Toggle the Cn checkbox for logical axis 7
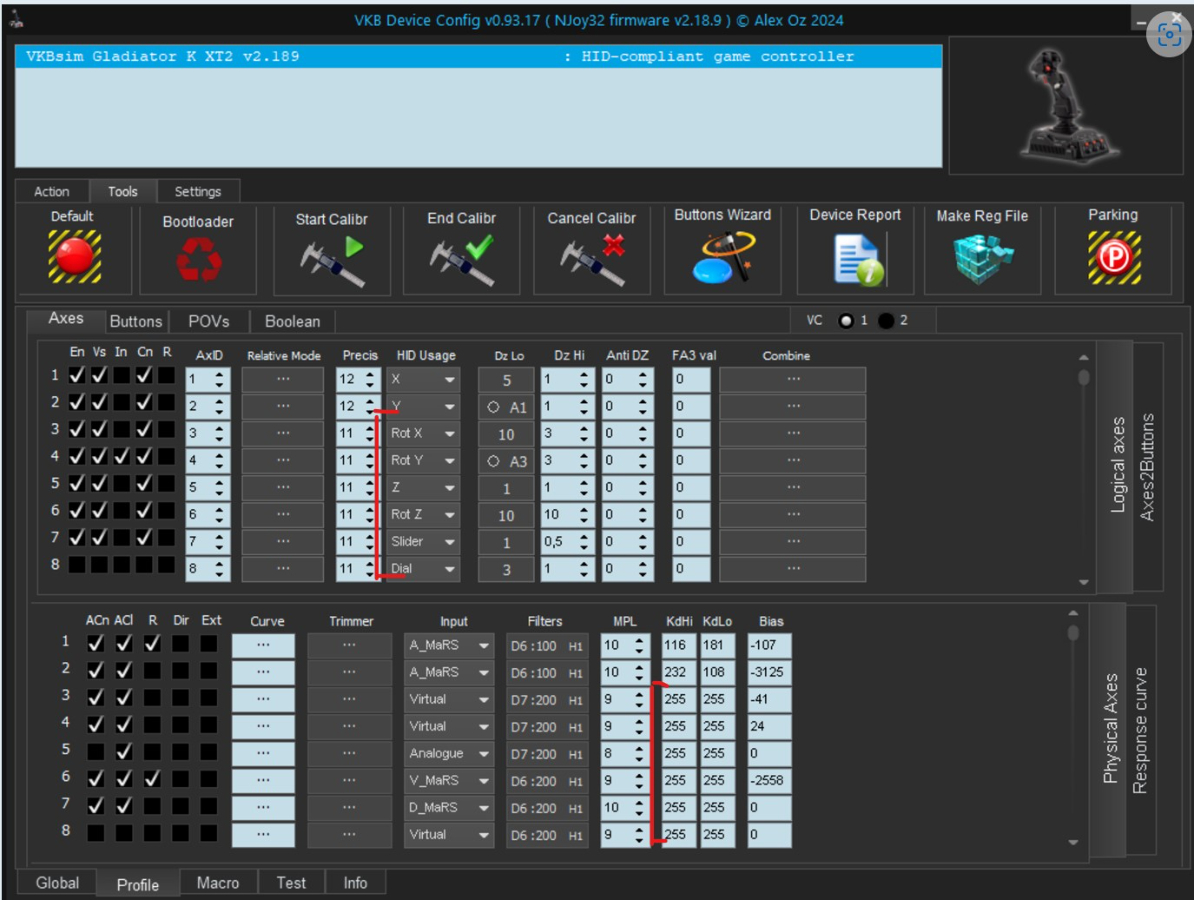The height and width of the screenshot is (900, 1194). 145,538
